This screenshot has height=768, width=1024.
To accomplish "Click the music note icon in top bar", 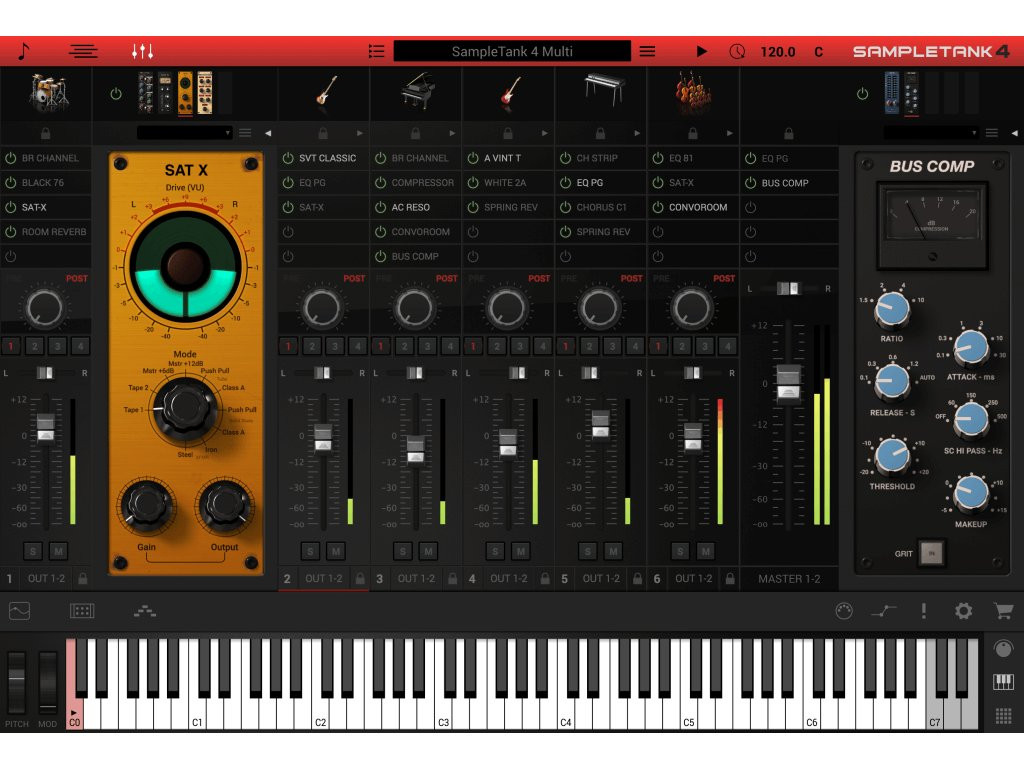I will click(x=24, y=51).
